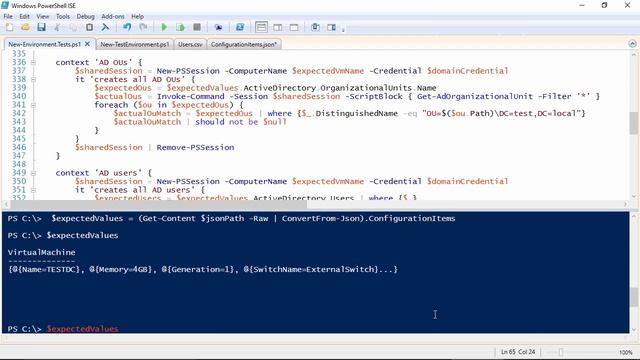Click the Redo arrow icon
Screen dimensions: 640x360
click(x=143, y=27)
